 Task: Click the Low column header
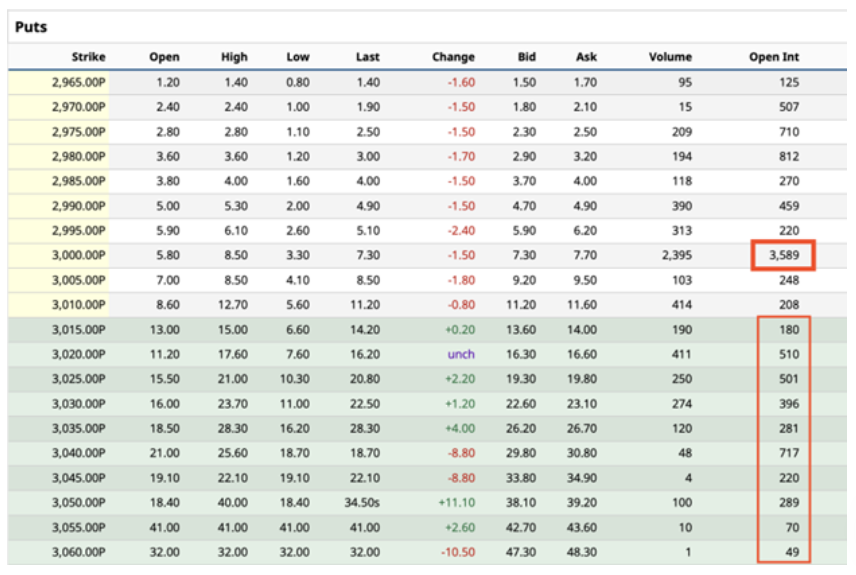(x=297, y=57)
